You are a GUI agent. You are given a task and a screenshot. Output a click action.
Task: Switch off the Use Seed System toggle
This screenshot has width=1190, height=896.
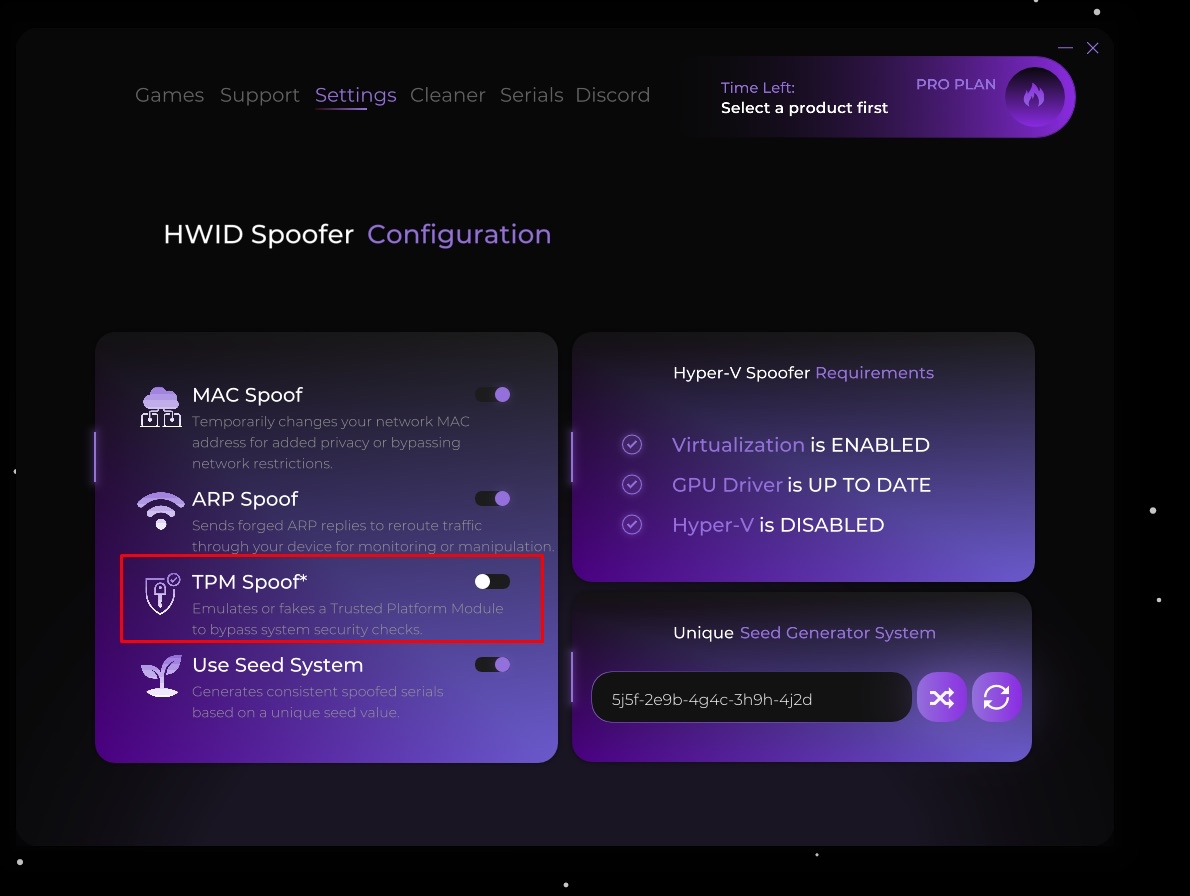click(x=493, y=665)
